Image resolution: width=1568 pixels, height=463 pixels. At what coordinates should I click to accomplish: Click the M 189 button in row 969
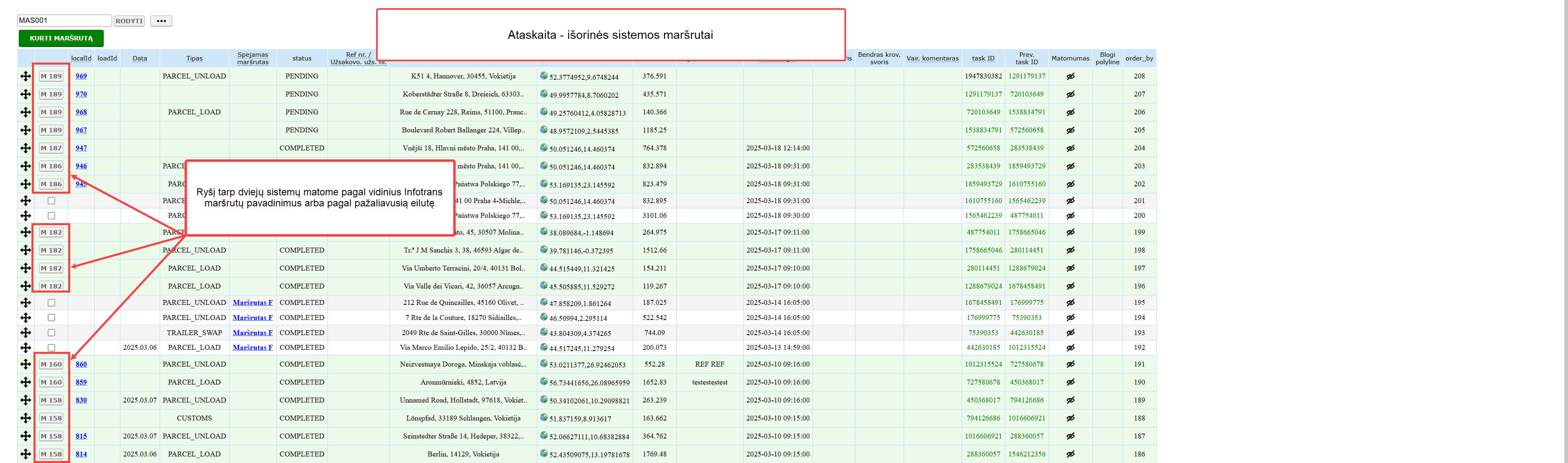[x=51, y=76]
